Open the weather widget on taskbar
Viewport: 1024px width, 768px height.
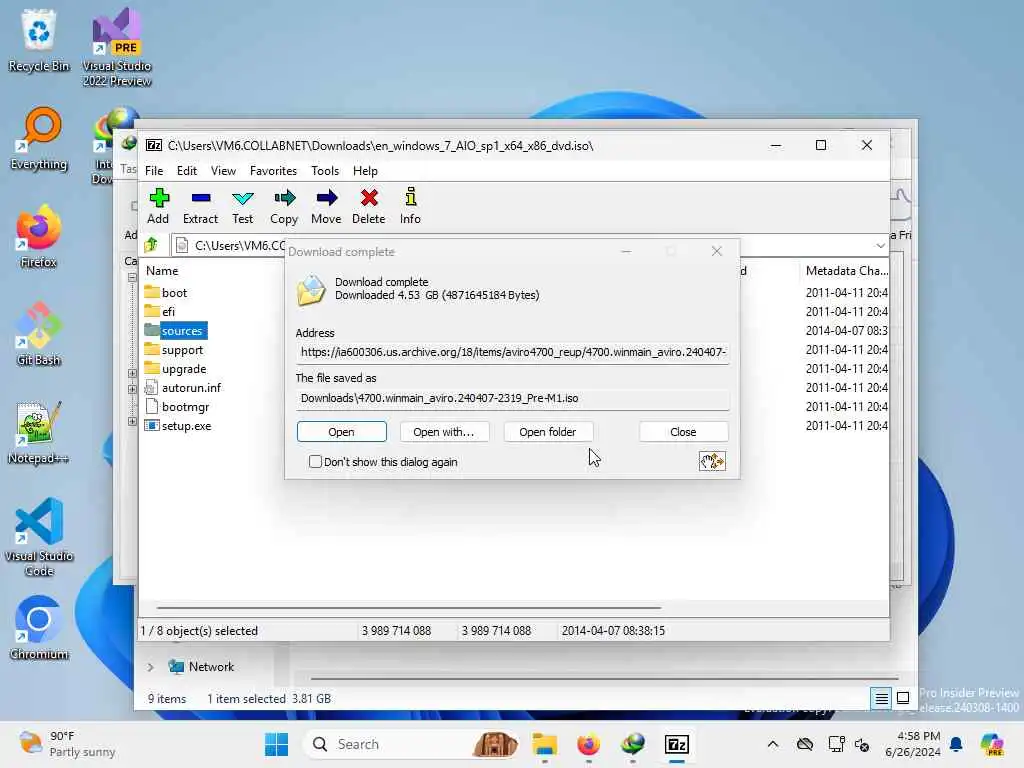pos(67,744)
